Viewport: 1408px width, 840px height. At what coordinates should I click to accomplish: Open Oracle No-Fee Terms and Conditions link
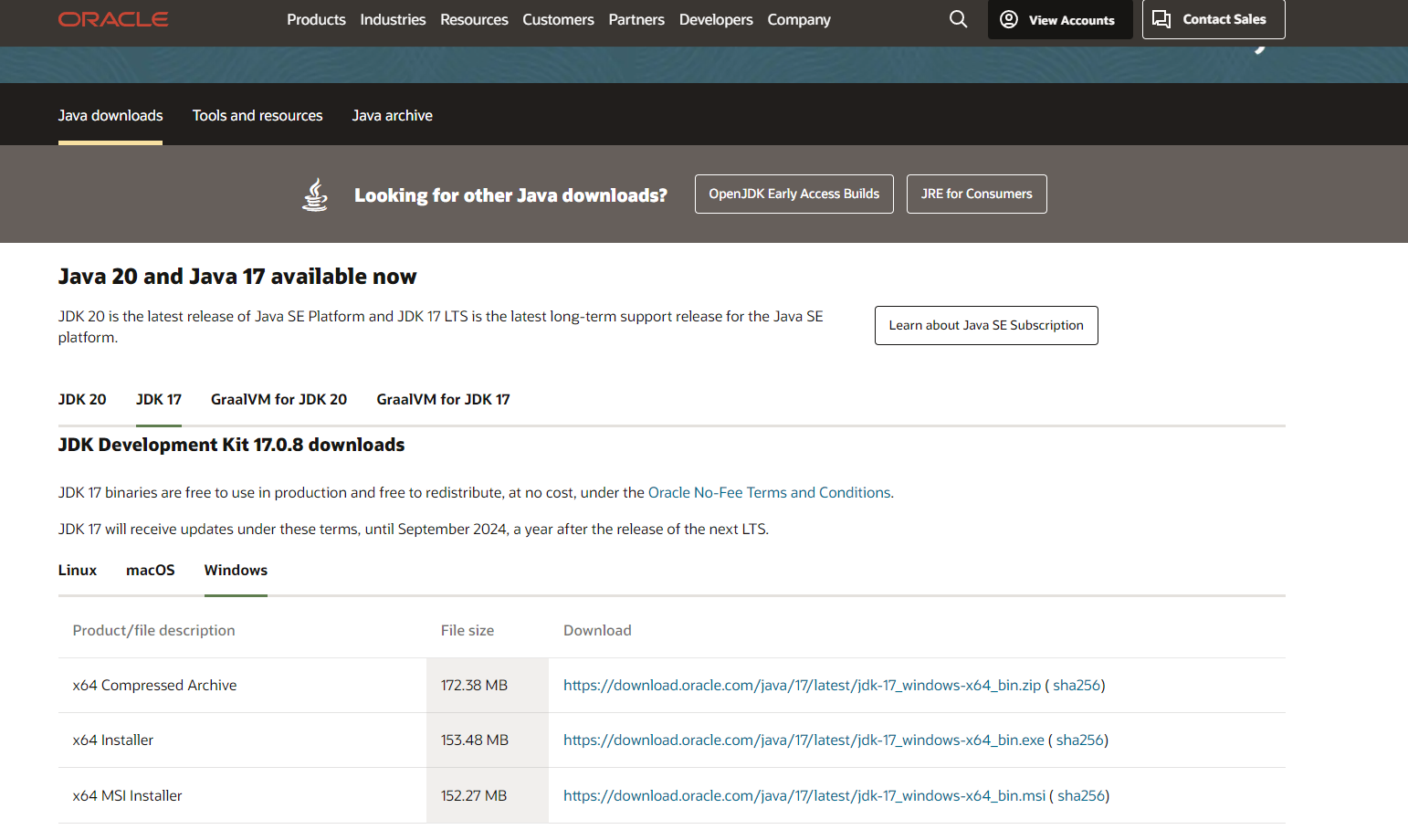769,492
